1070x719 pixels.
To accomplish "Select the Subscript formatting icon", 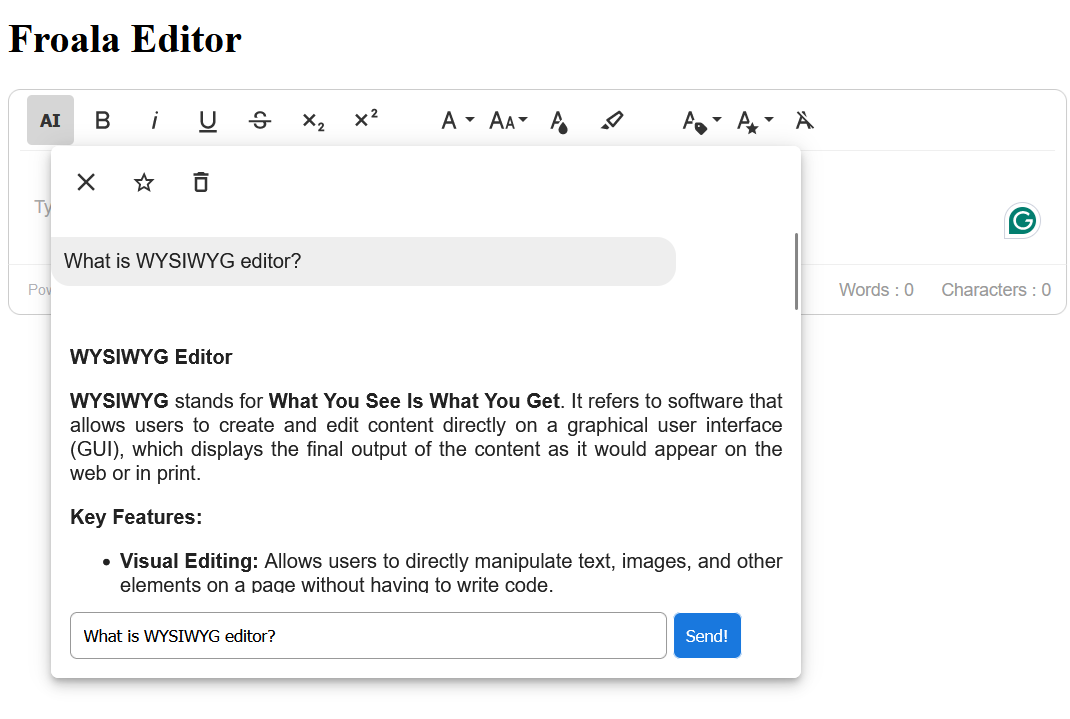I will [312, 120].
